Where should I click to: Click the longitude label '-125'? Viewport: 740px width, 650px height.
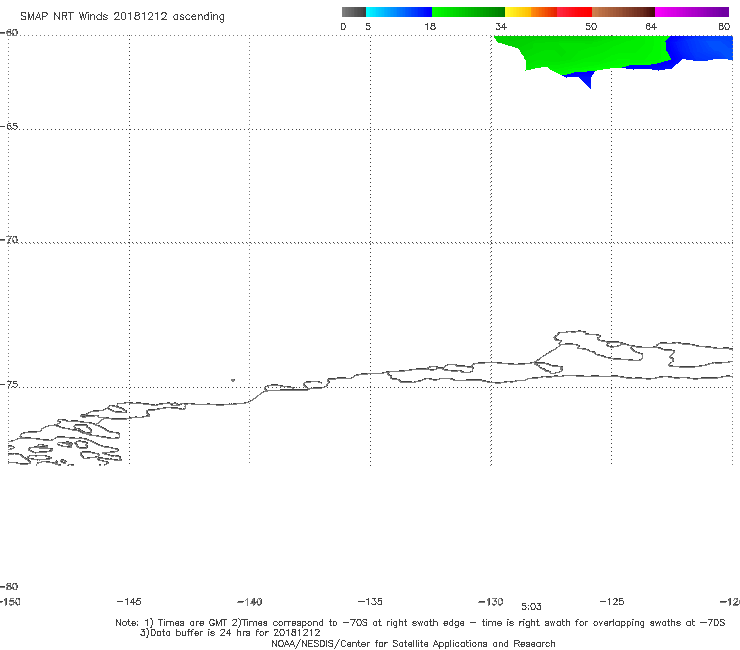point(612,601)
